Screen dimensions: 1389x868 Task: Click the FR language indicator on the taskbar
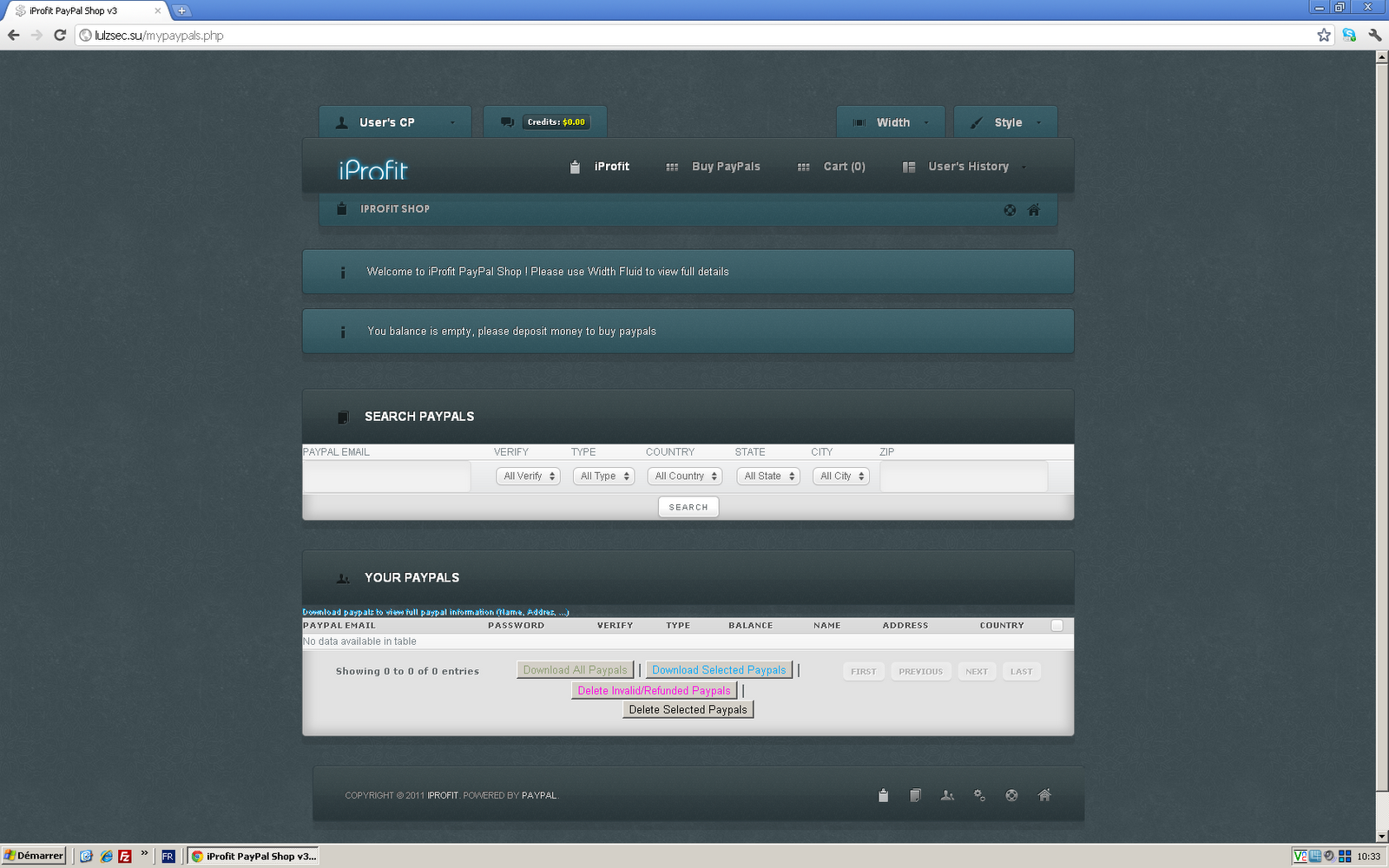point(168,856)
